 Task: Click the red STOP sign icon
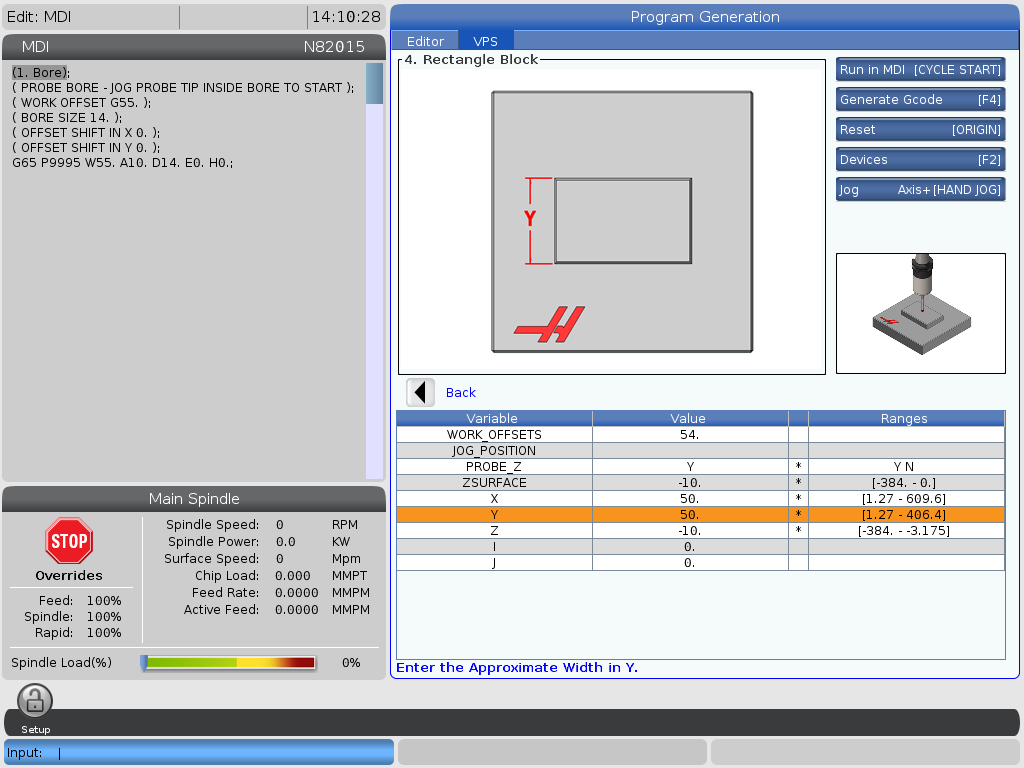coord(69,541)
